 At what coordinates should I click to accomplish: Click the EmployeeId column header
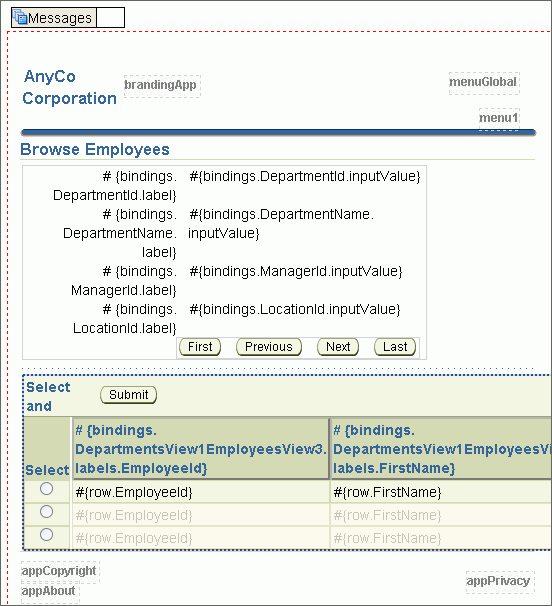[x=201, y=449]
